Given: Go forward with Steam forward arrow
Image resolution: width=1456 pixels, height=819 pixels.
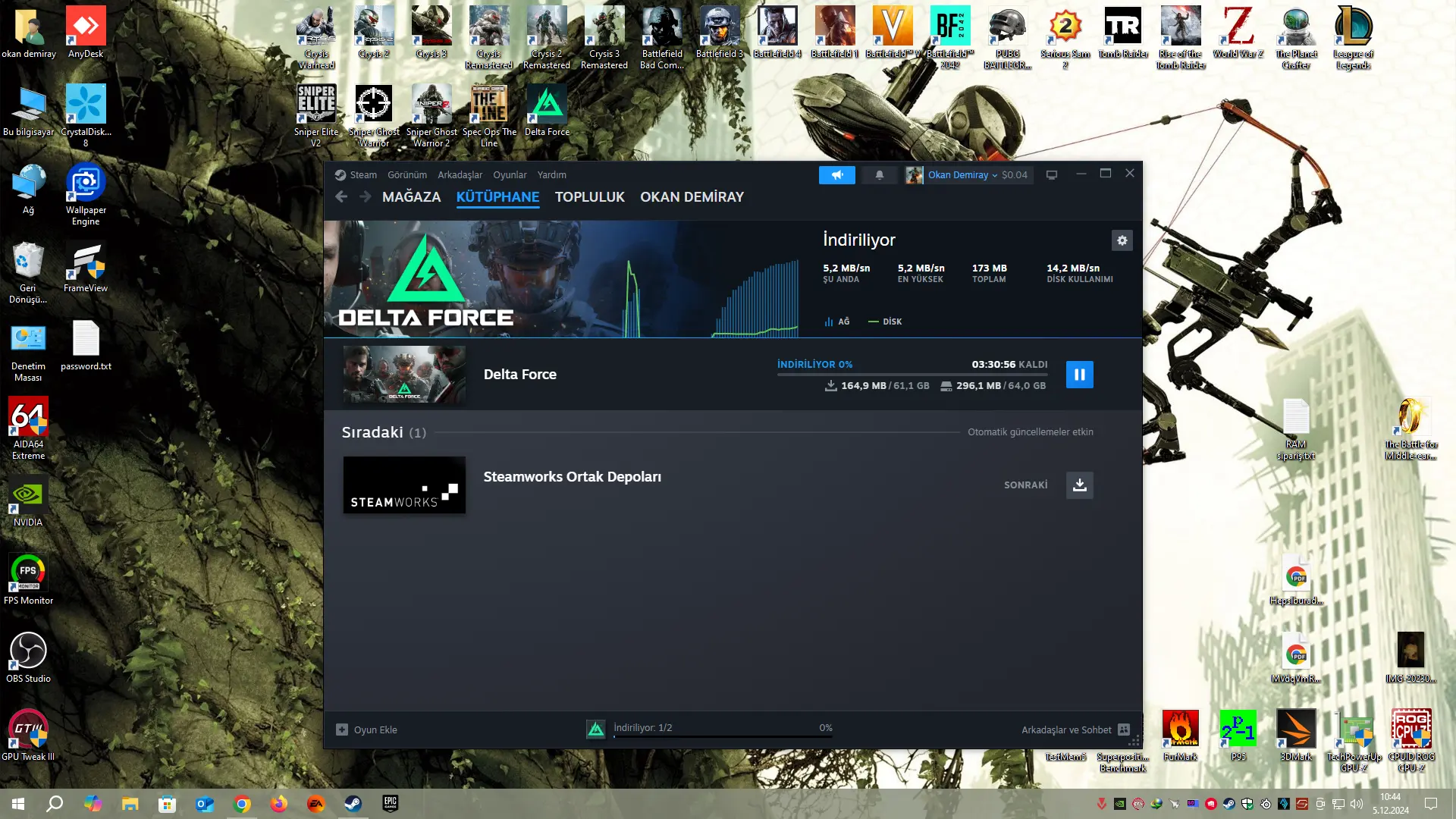Looking at the screenshot, I should coord(366,197).
